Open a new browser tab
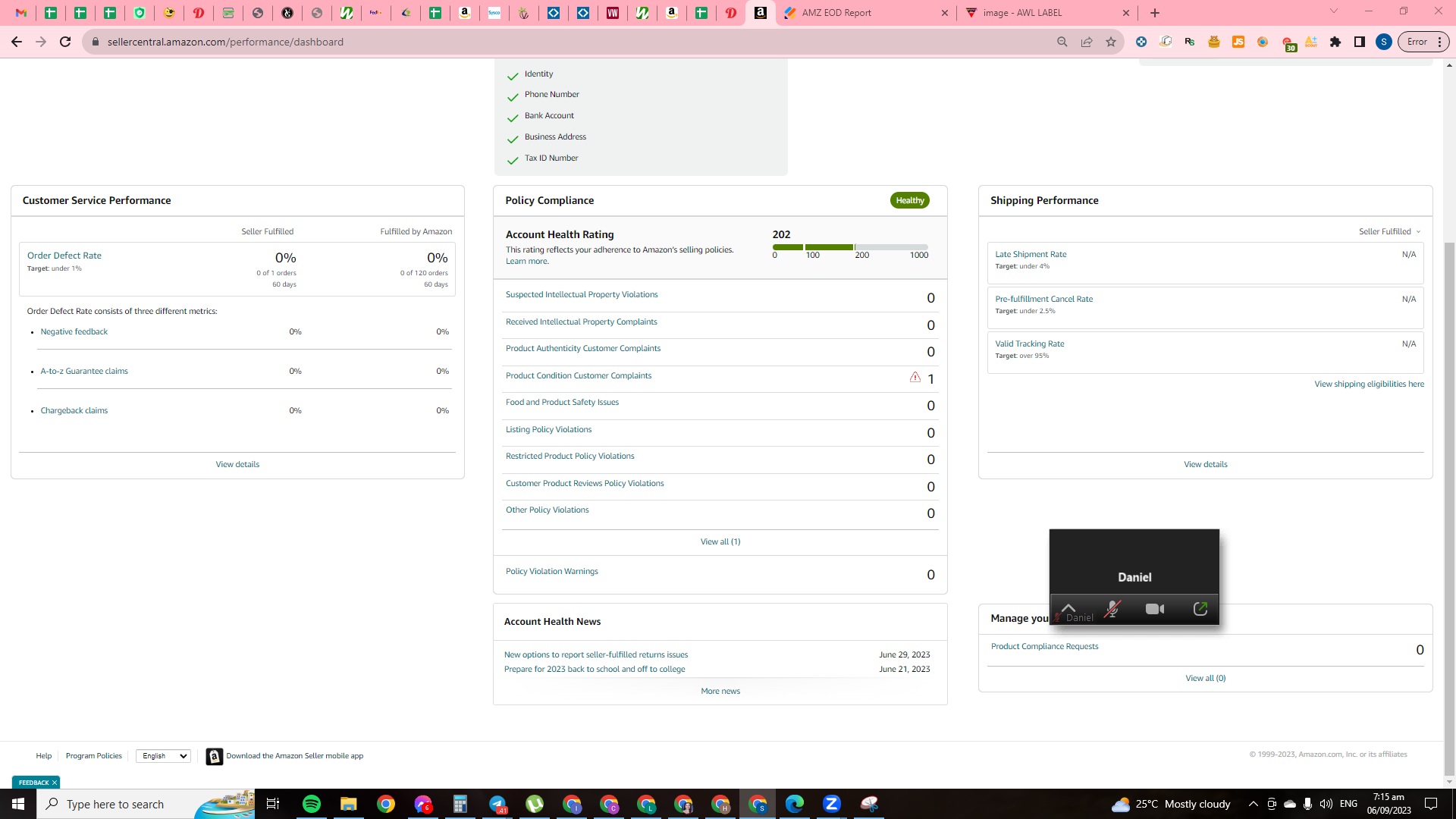This screenshot has width=1456, height=819. 1155,13
